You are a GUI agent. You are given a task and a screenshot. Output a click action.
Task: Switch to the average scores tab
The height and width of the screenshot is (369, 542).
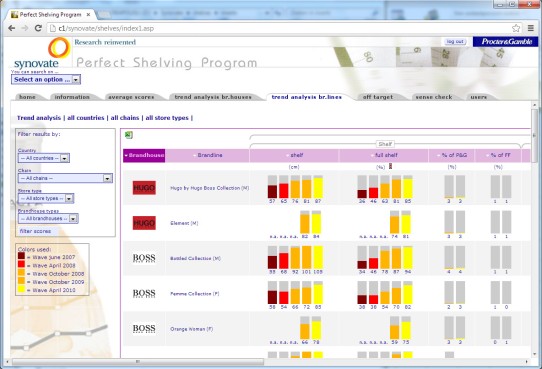[131, 97]
